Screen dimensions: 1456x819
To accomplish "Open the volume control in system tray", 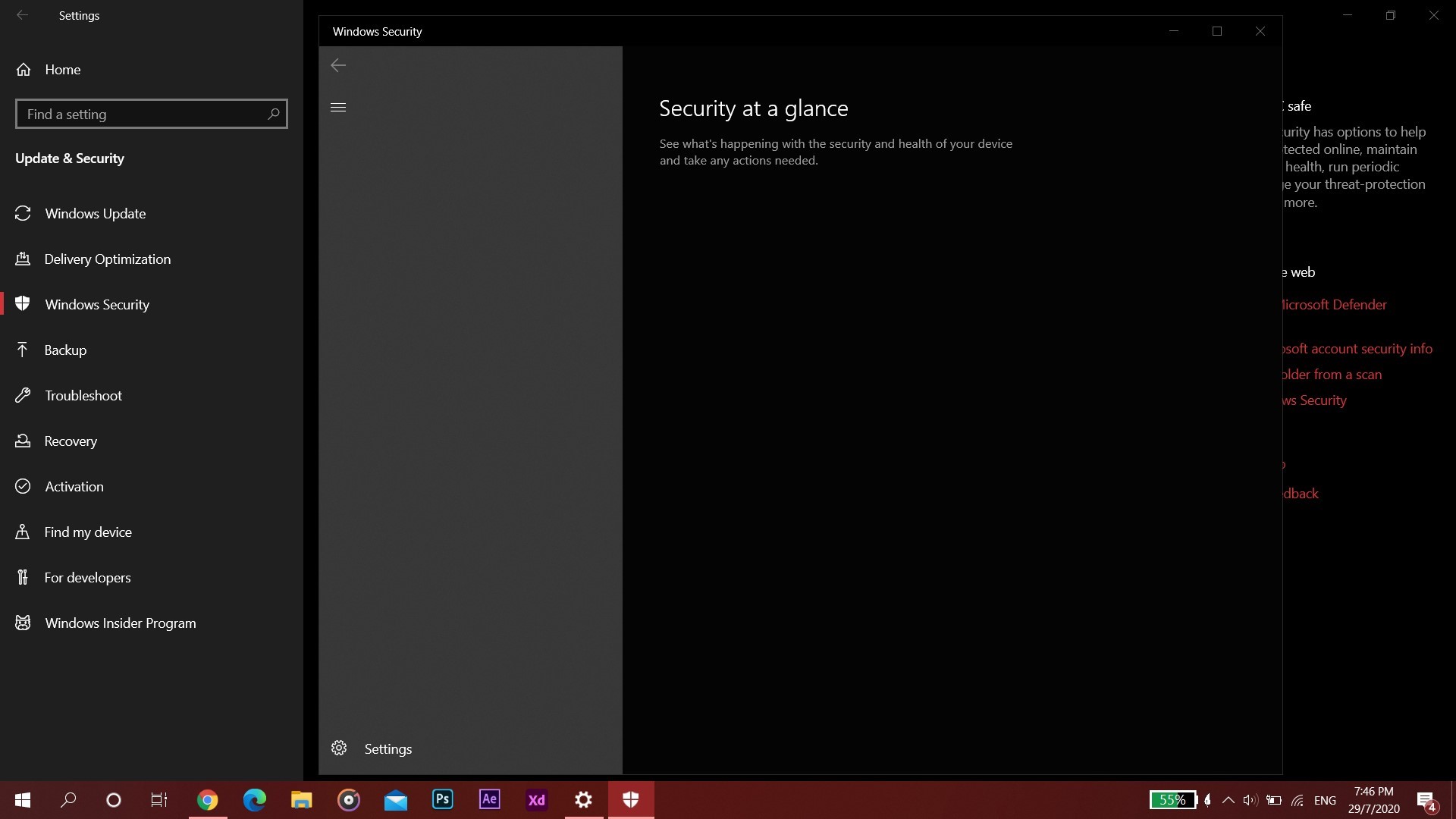I will click(1250, 800).
